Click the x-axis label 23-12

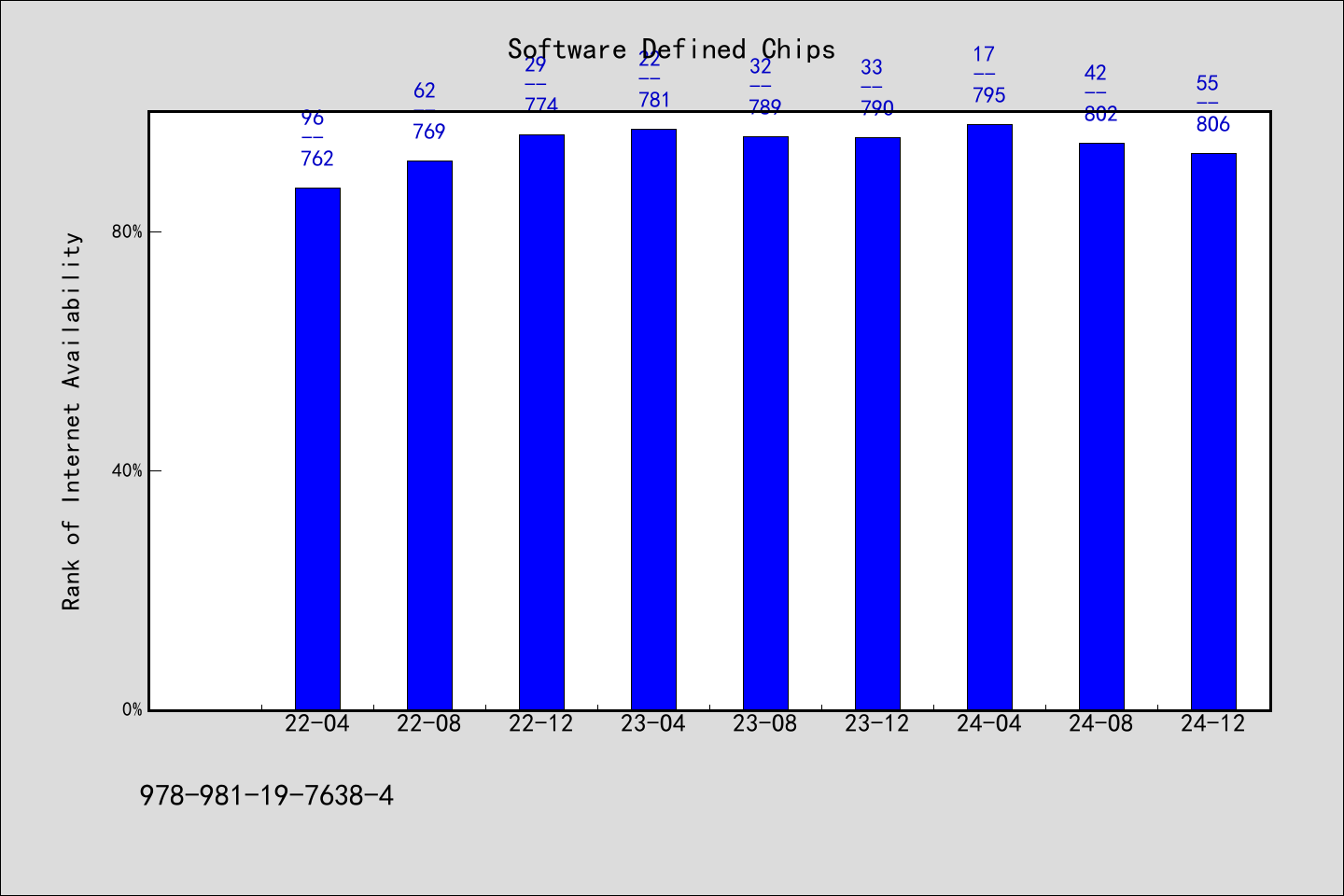[877, 723]
